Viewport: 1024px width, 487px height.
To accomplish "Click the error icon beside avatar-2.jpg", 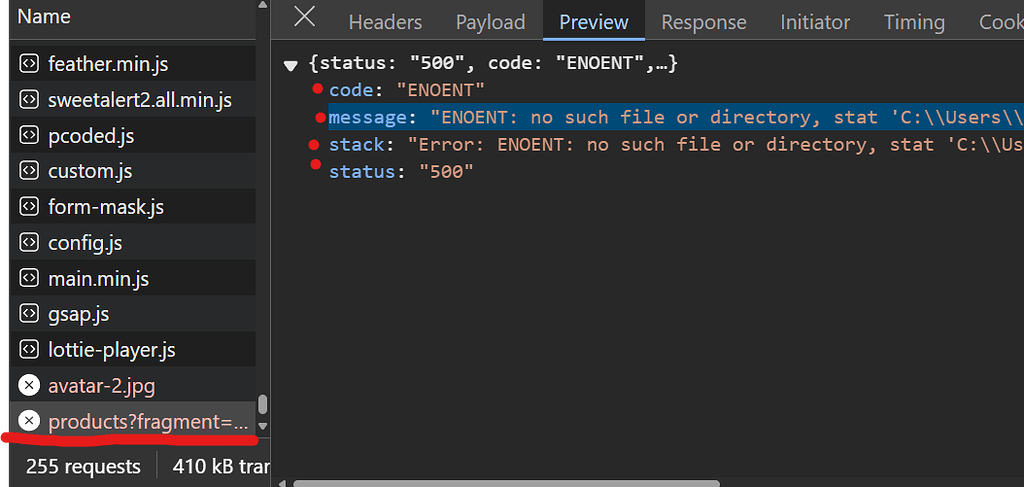I will coord(29,386).
